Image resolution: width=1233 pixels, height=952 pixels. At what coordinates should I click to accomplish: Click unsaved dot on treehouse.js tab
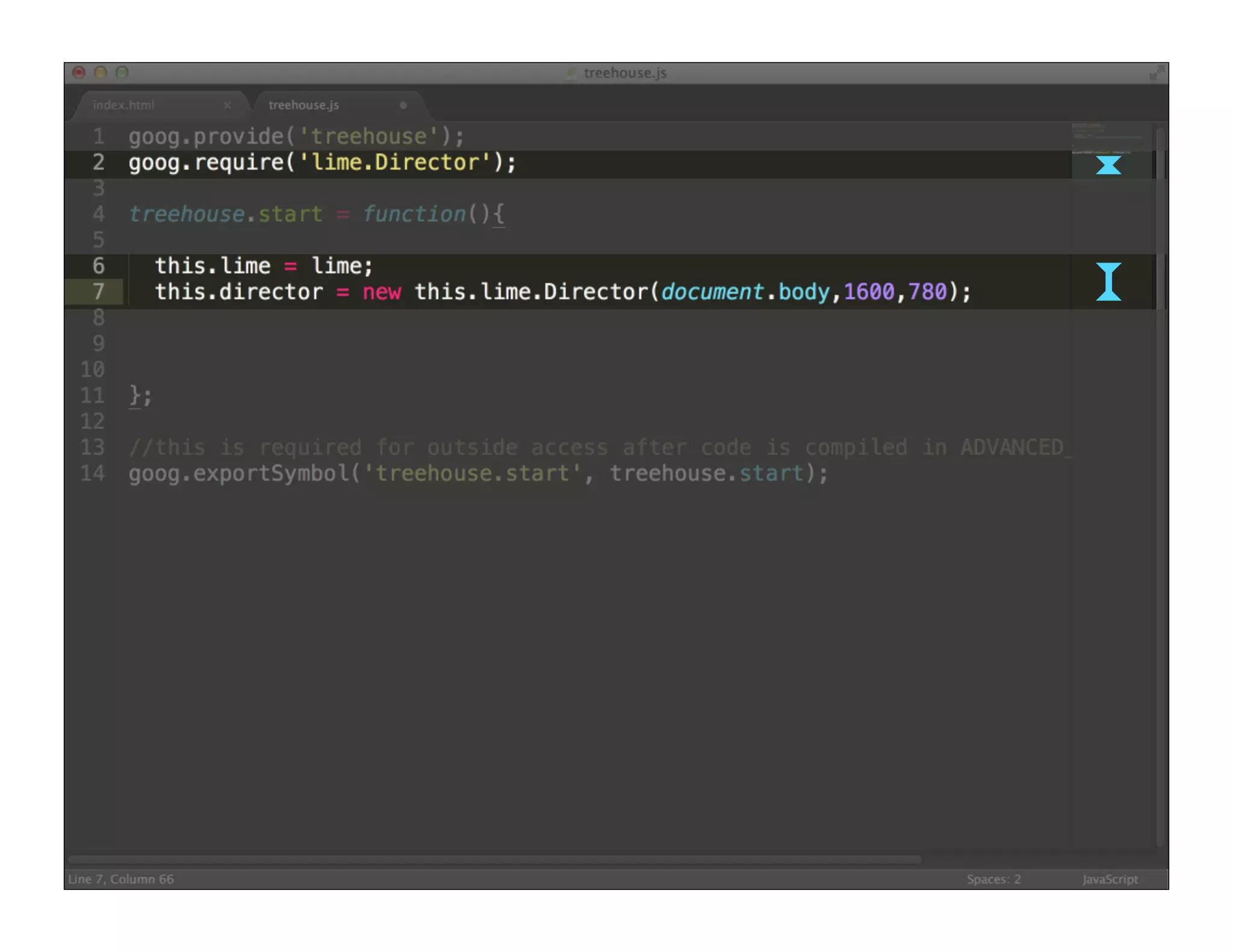click(x=403, y=105)
